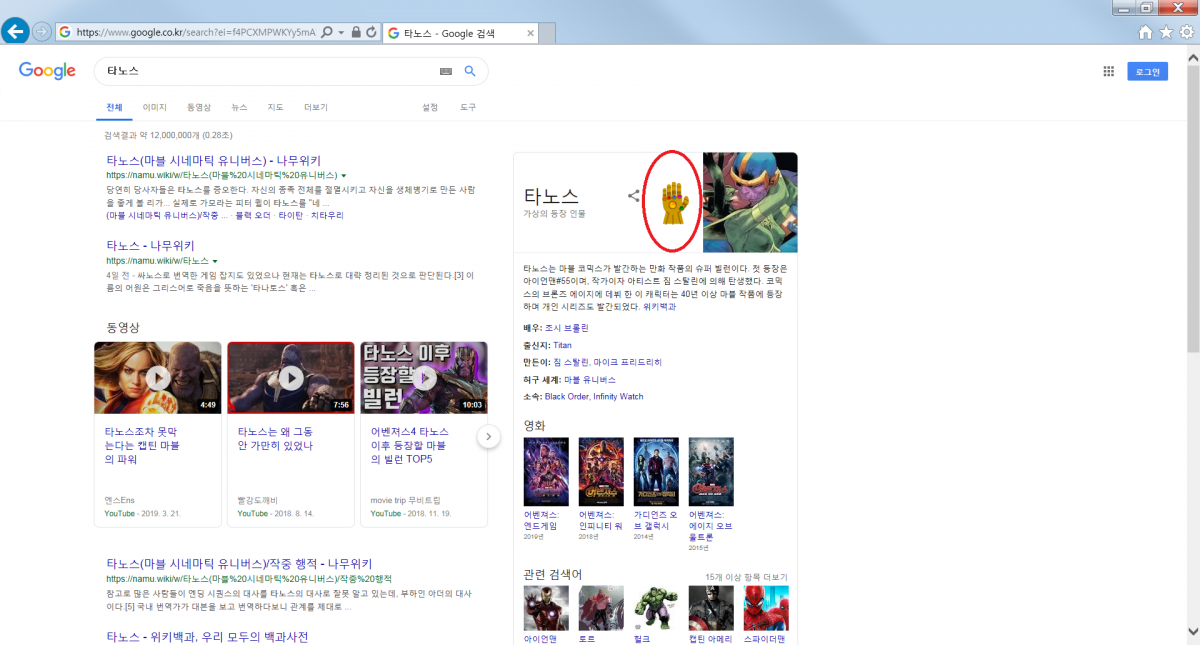Click the Refresh page icon
1200x645 pixels.
pos(371,32)
